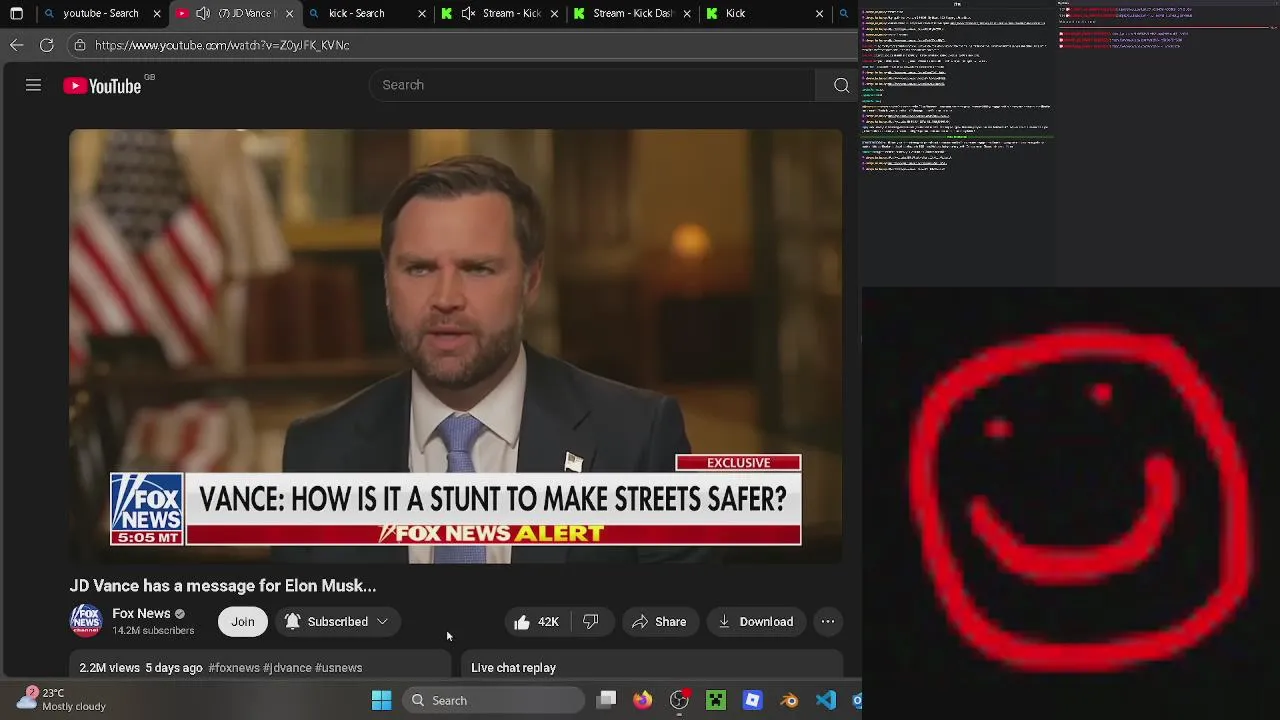Click the Fox News channel avatar

point(86,621)
